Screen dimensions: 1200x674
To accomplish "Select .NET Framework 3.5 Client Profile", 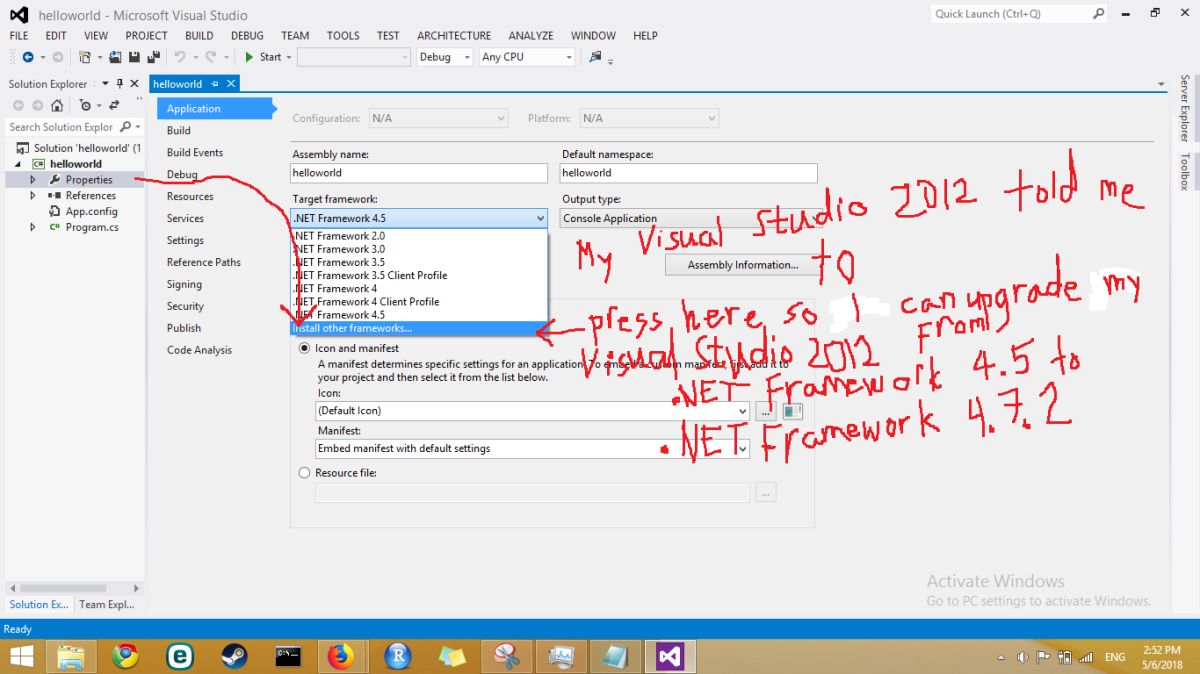I will [419, 275].
